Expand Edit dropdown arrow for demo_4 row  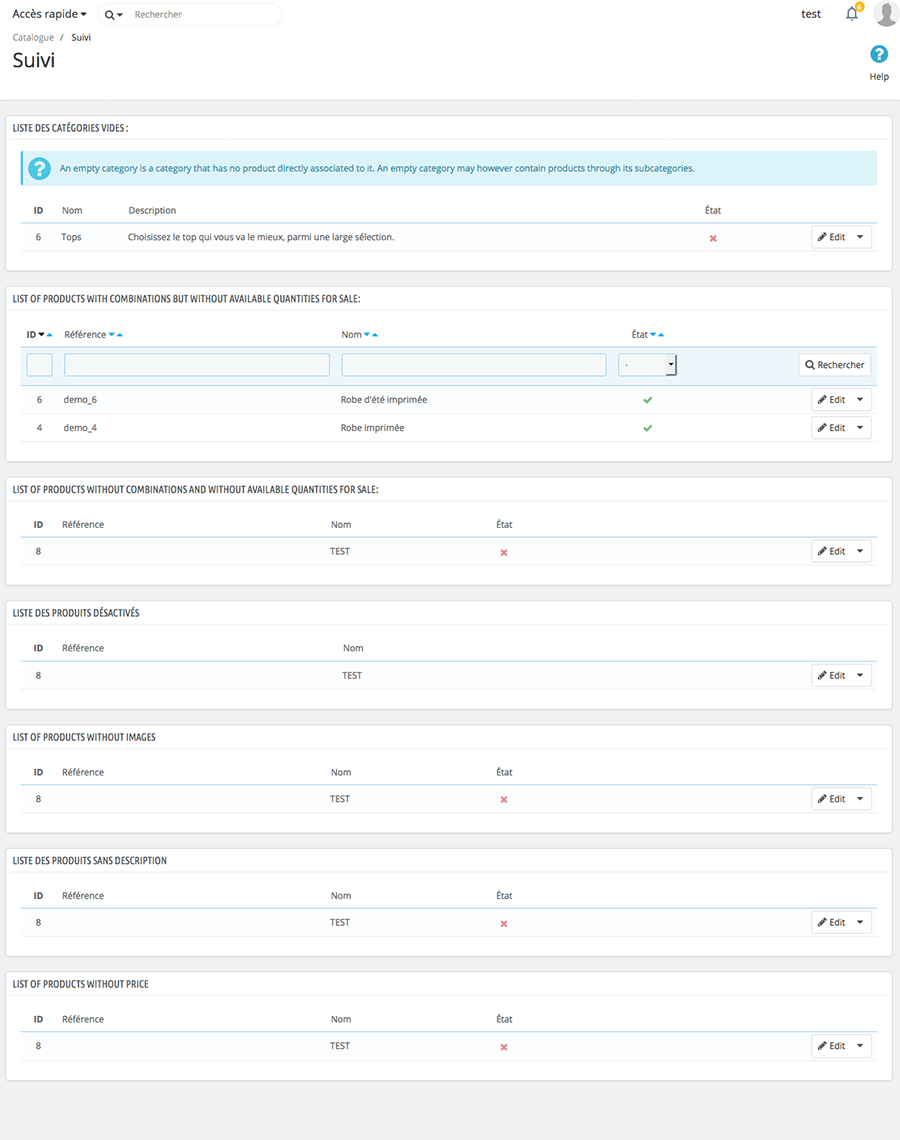tap(861, 428)
